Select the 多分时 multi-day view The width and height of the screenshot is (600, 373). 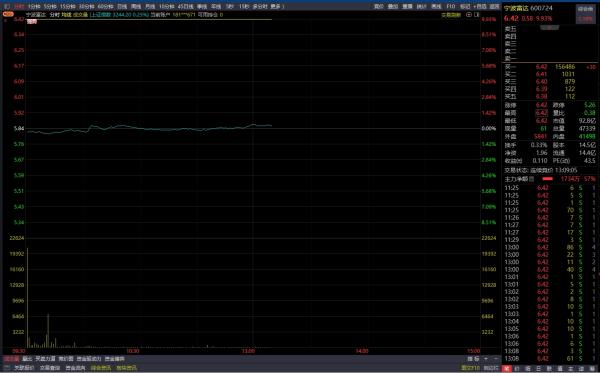[x=259, y=7]
